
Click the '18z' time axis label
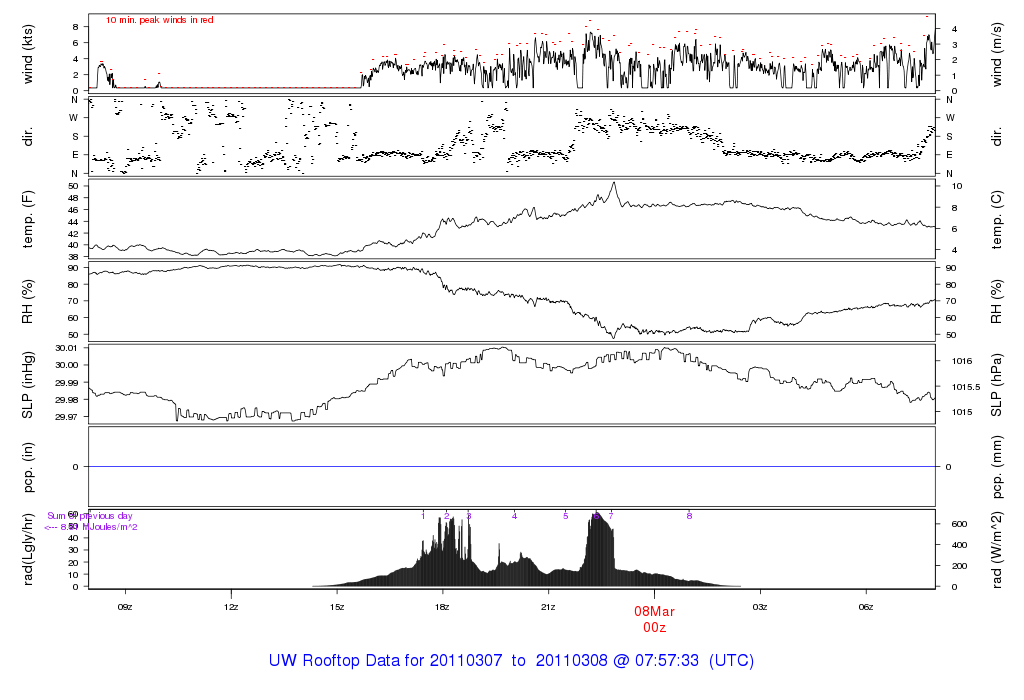pyautogui.click(x=442, y=606)
